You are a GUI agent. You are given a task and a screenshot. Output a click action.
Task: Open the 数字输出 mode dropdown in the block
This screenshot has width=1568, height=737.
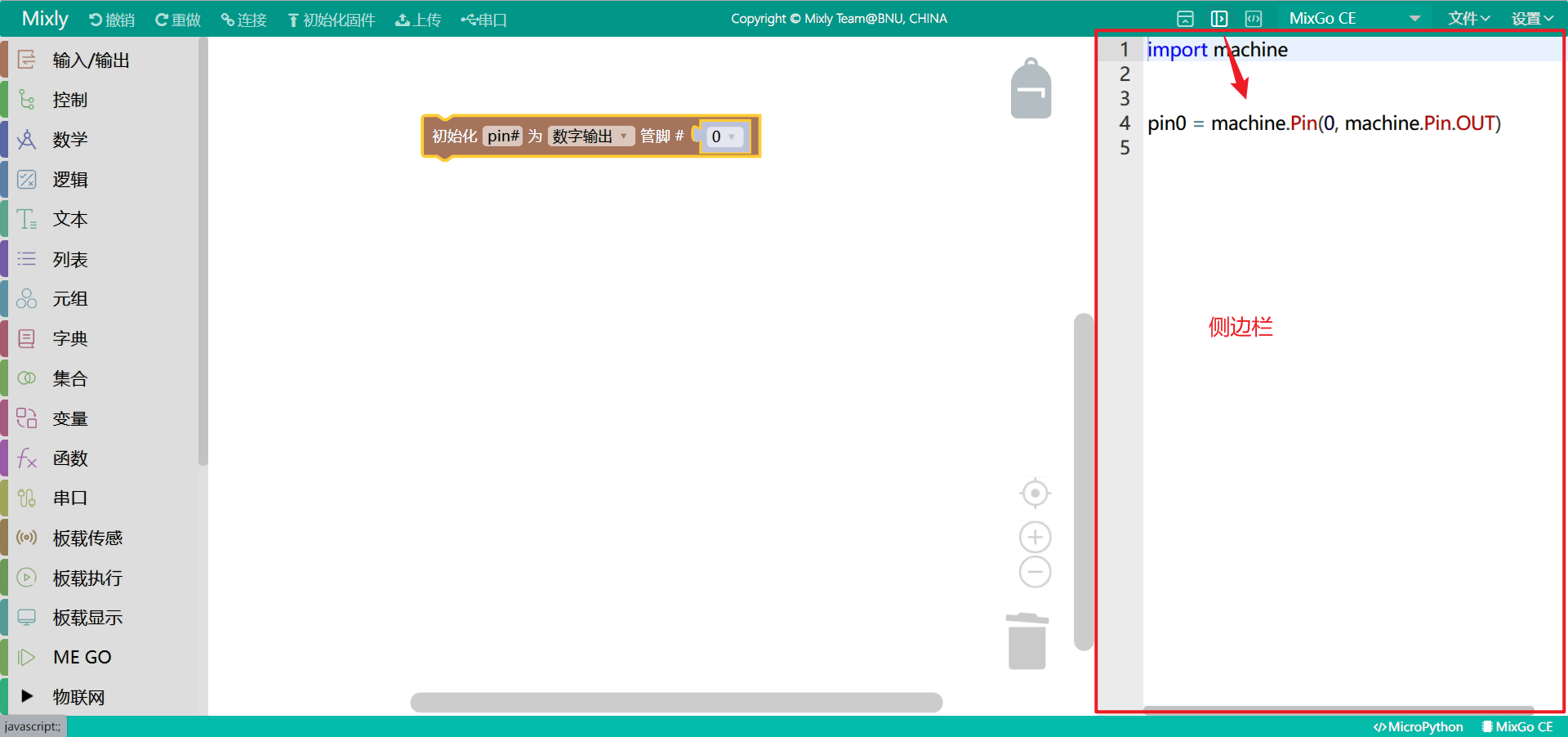pyautogui.click(x=591, y=136)
